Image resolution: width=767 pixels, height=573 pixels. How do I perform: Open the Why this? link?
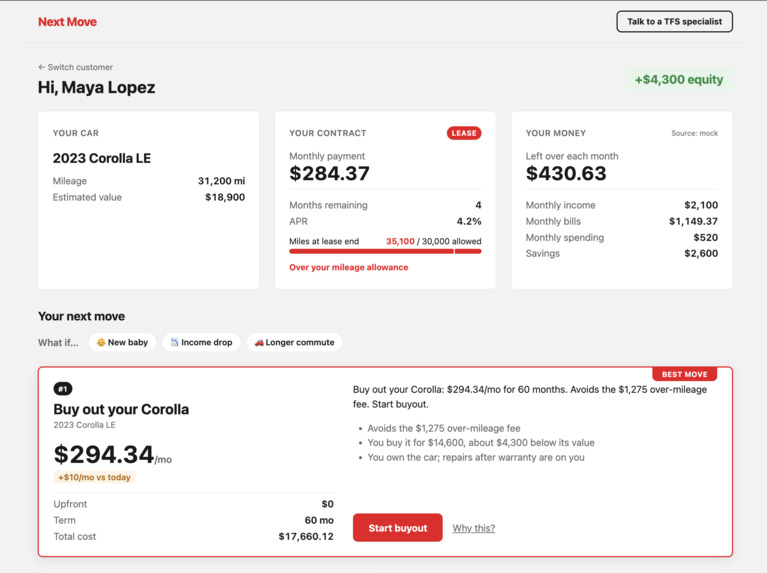point(474,528)
